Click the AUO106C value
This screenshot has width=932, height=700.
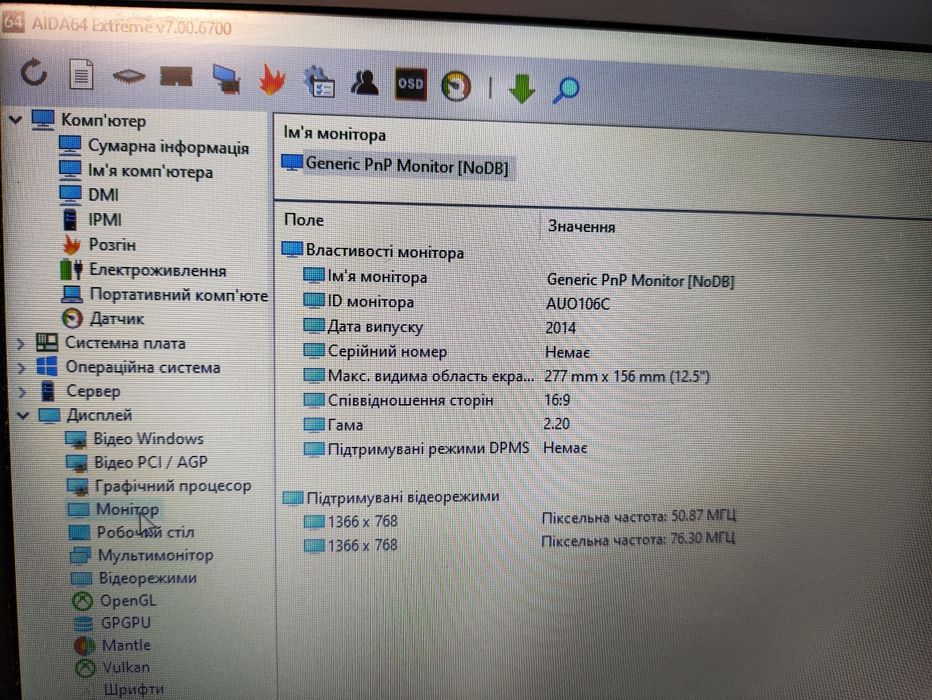click(x=578, y=304)
